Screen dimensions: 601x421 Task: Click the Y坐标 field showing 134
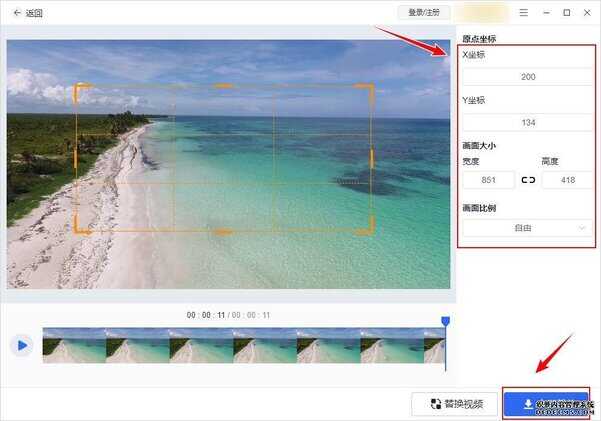[x=527, y=122]
